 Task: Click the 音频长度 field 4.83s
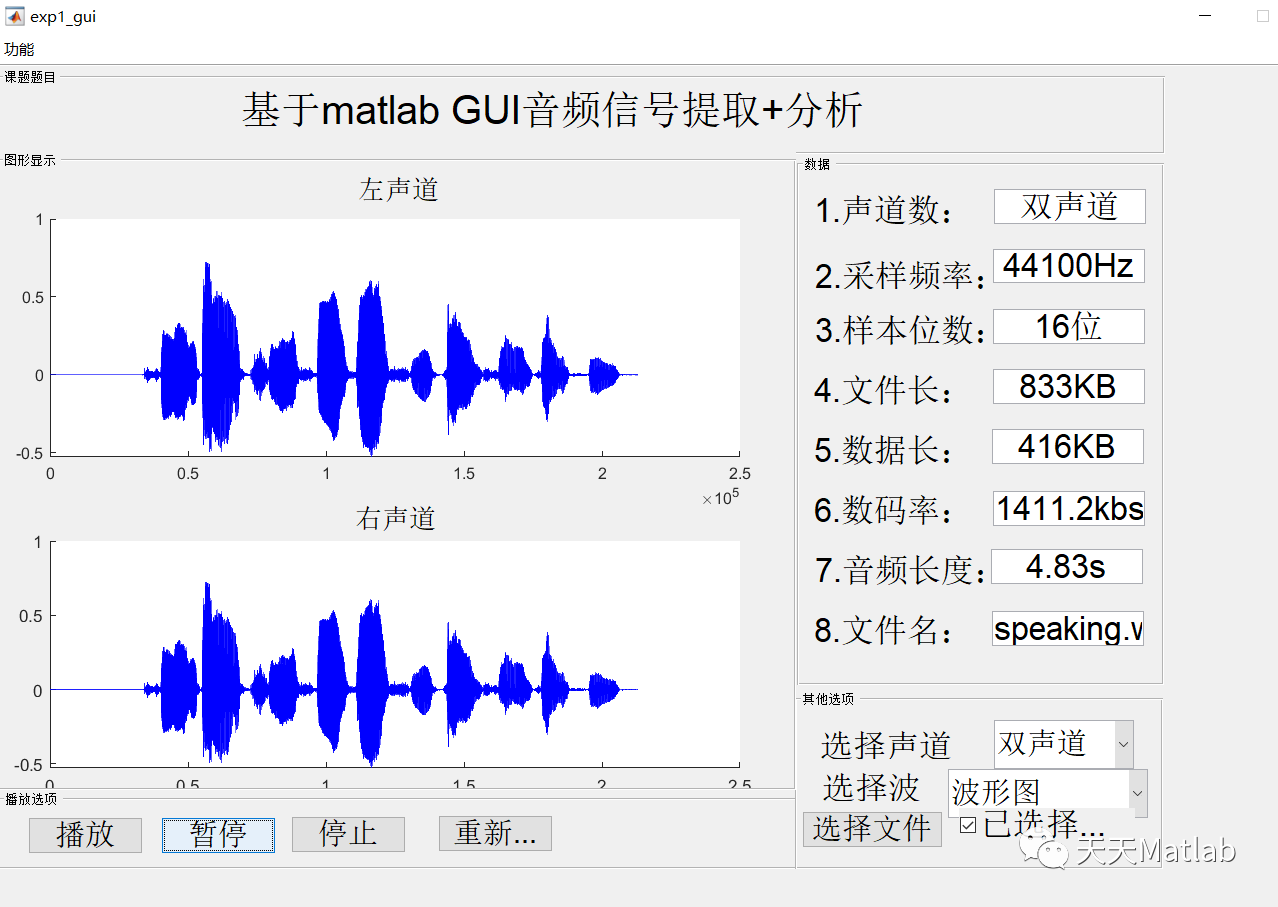click(x=1066, y=567)
